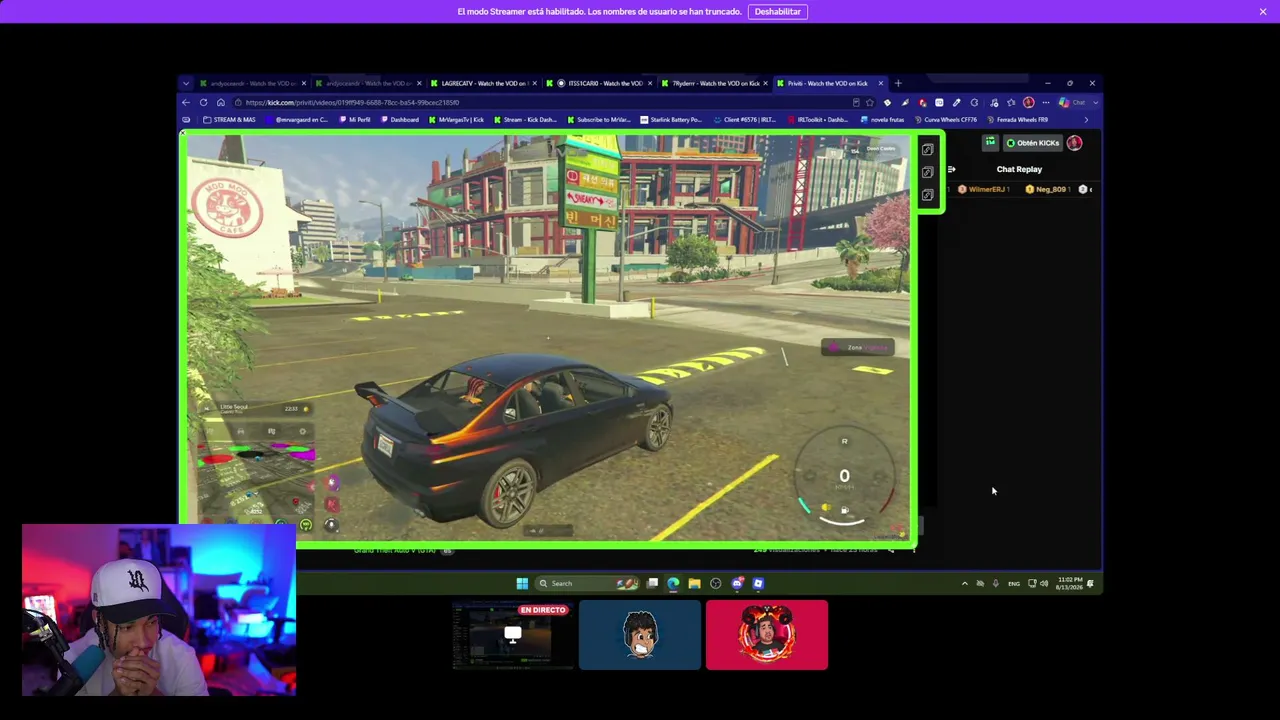The height and width of the screenshot is (720, 1280).
Task: Open the OBS icon on the taskbar
Action: [x=715, y=583]
